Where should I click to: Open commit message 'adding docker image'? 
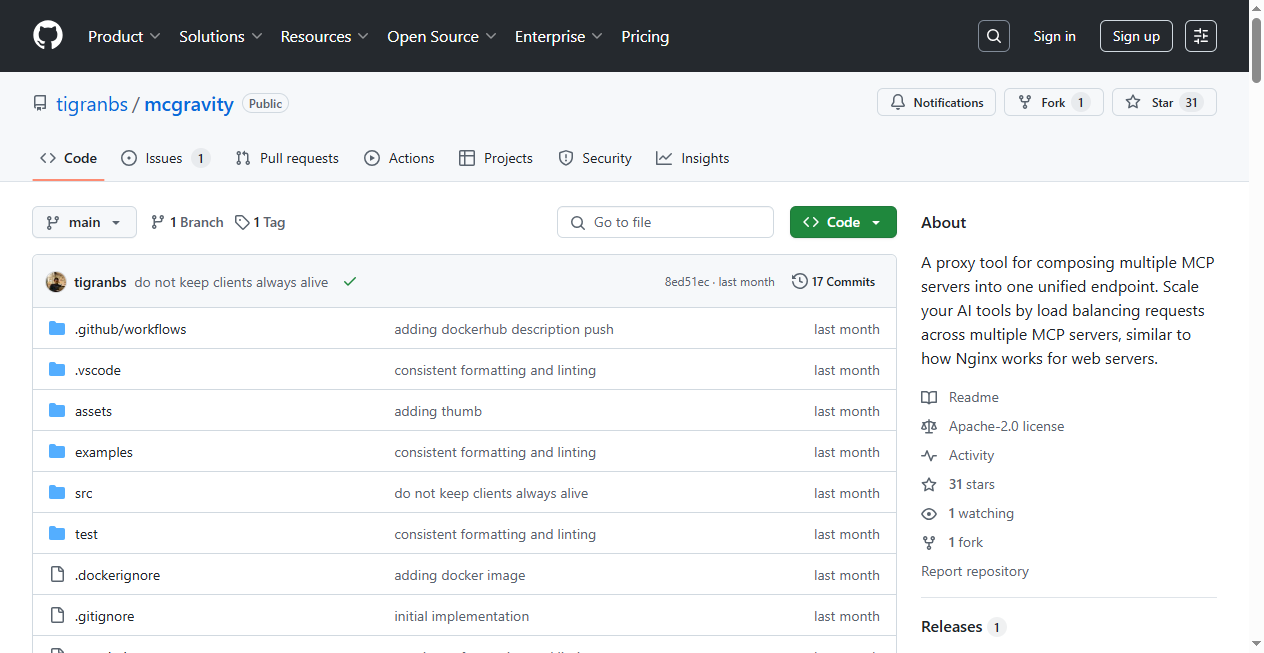460,575
